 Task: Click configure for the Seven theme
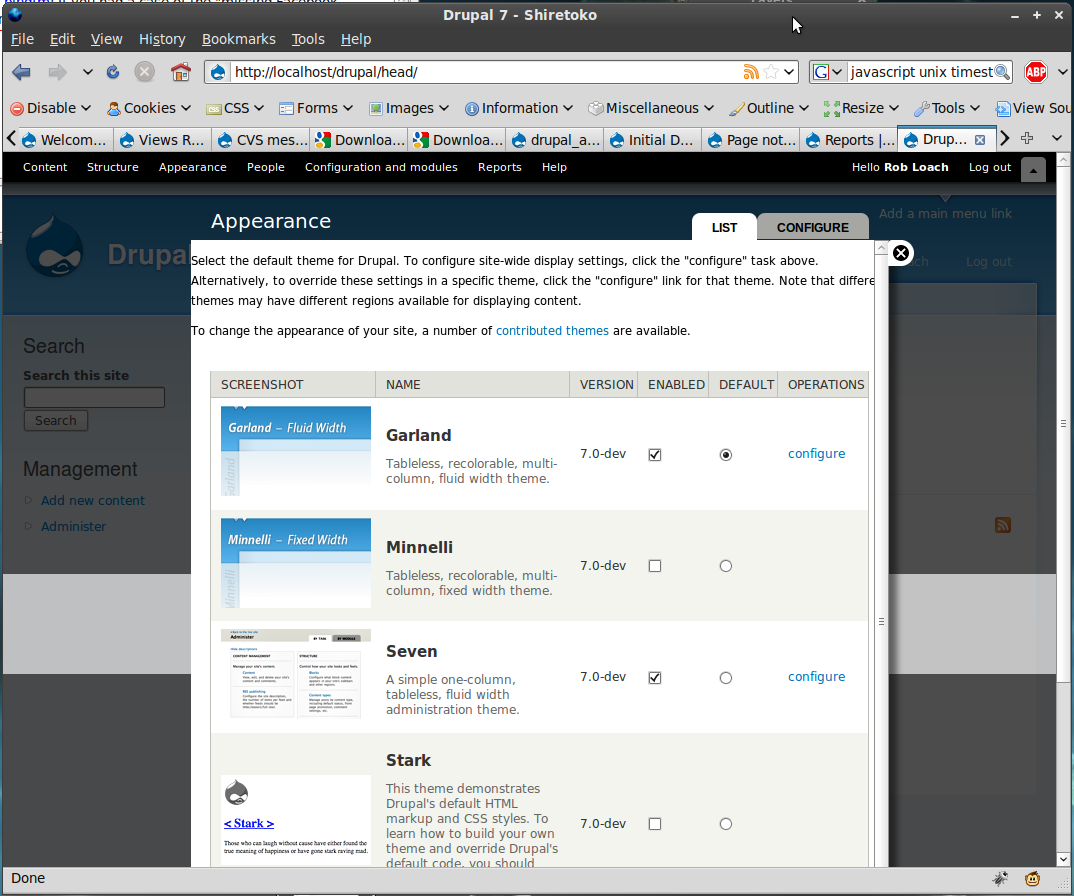pyautogui.click(x=816, y=676)
